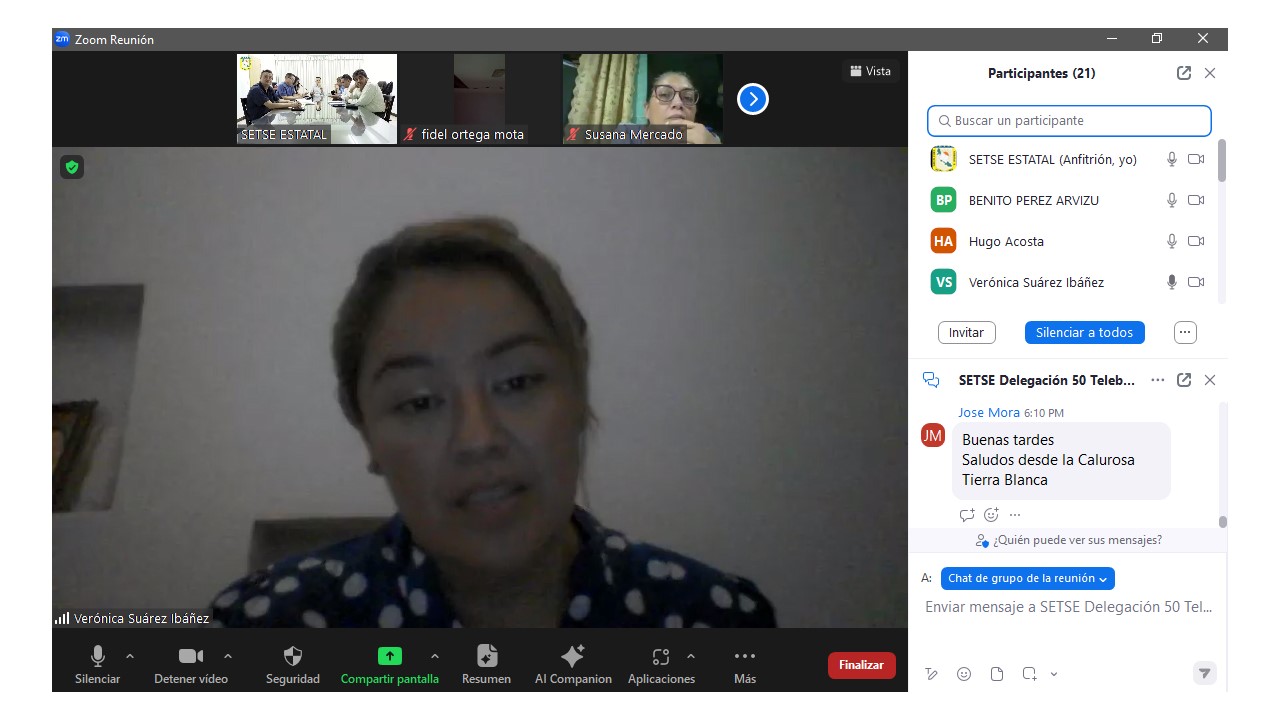Open the Aplicaciones icon
Image resolution: width=1280 pixels, height=720 pixels.
pos(660,657)
